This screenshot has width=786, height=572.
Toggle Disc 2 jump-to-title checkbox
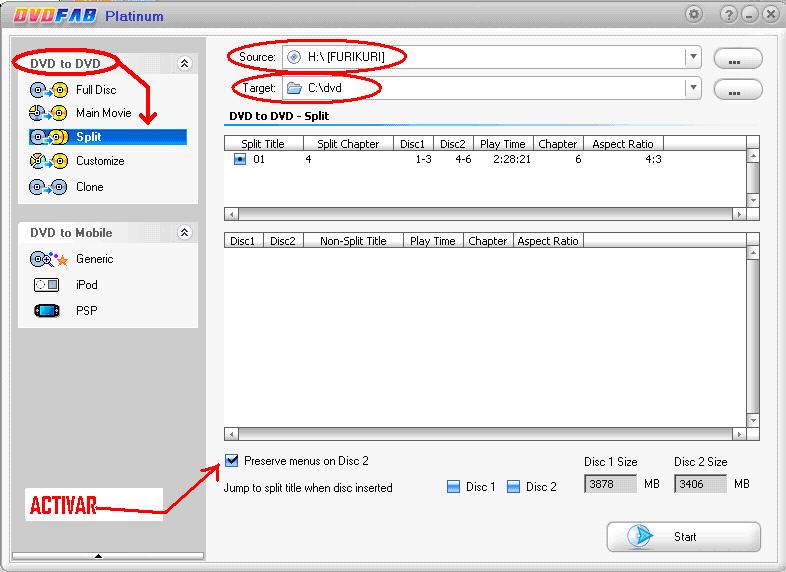(513, 486)
